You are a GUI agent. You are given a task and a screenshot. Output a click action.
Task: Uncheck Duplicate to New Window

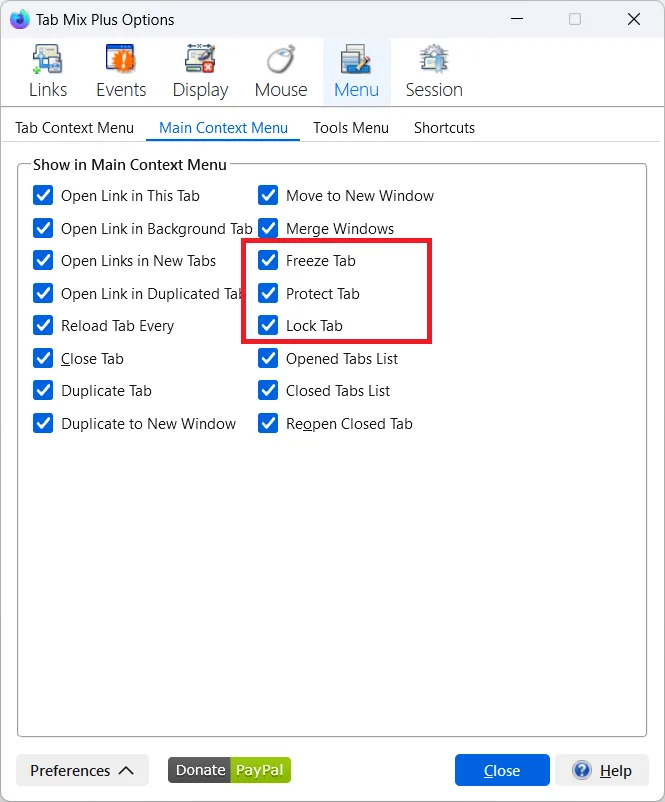click(43, 424)
